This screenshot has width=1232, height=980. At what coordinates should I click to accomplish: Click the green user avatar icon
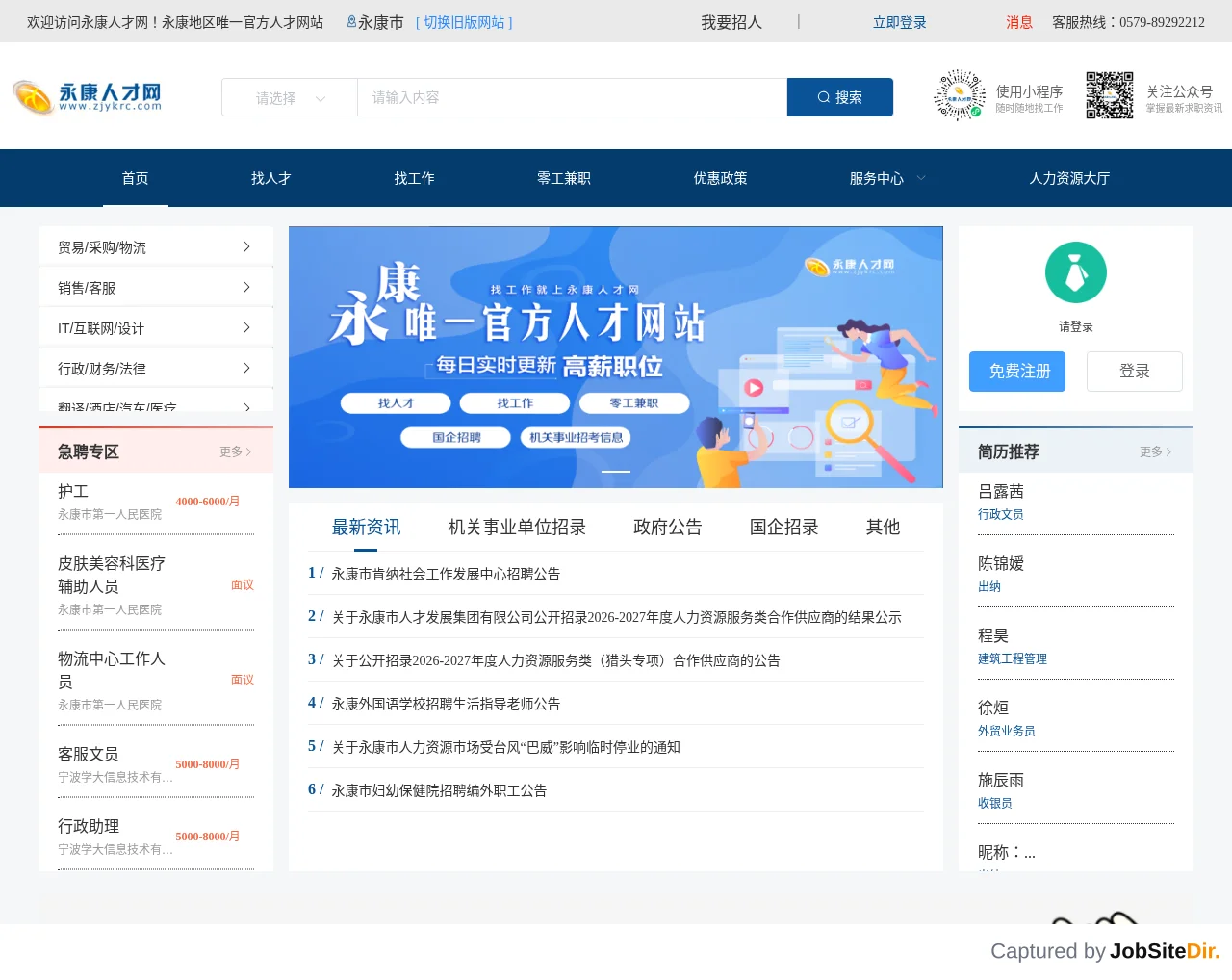pos(1076,272)
